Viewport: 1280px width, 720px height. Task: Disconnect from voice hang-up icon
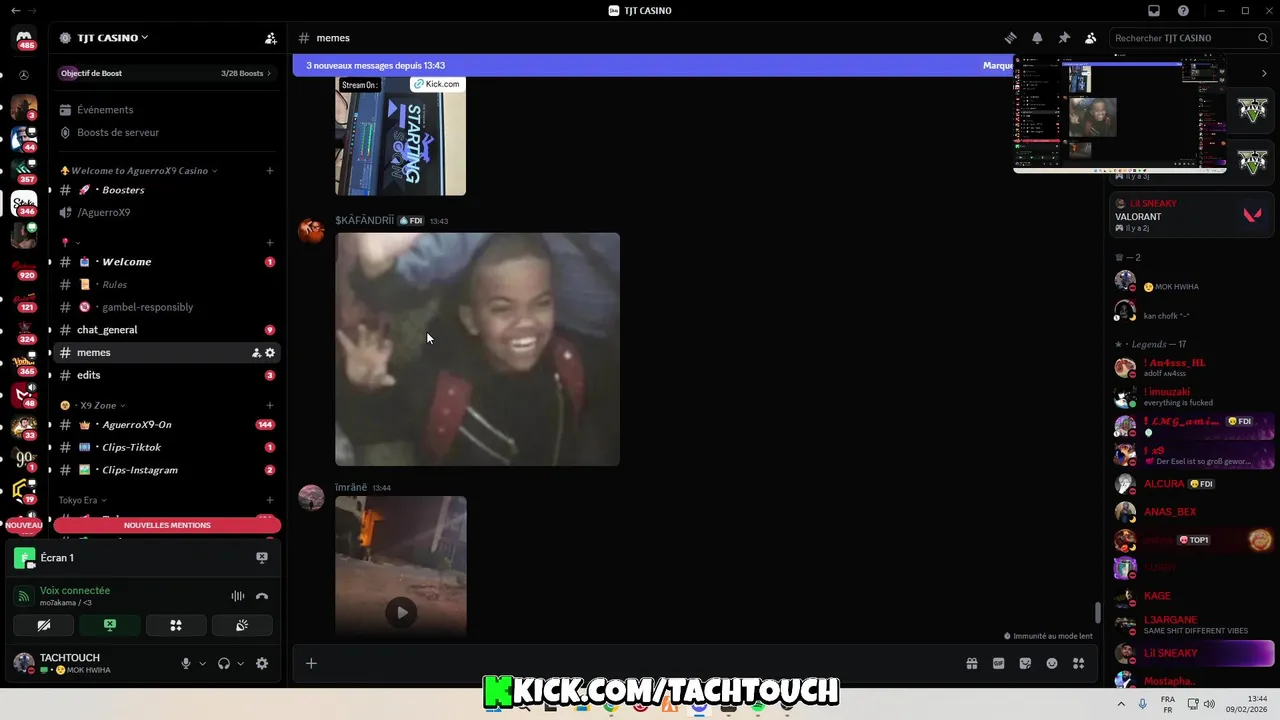pyautogui.click(x=262, y=596)
